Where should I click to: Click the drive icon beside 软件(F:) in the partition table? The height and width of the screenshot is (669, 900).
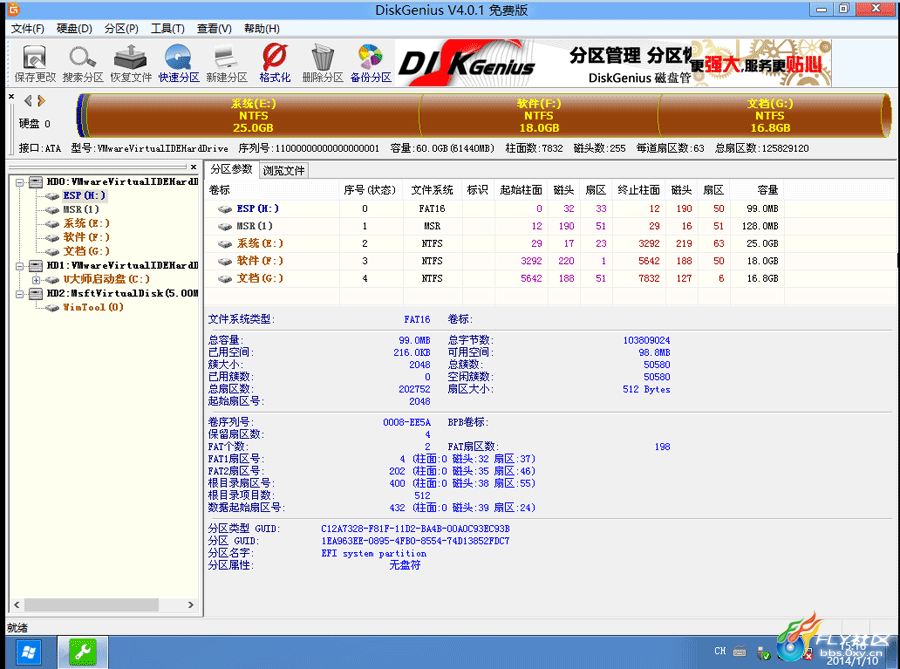click(224, 262)
